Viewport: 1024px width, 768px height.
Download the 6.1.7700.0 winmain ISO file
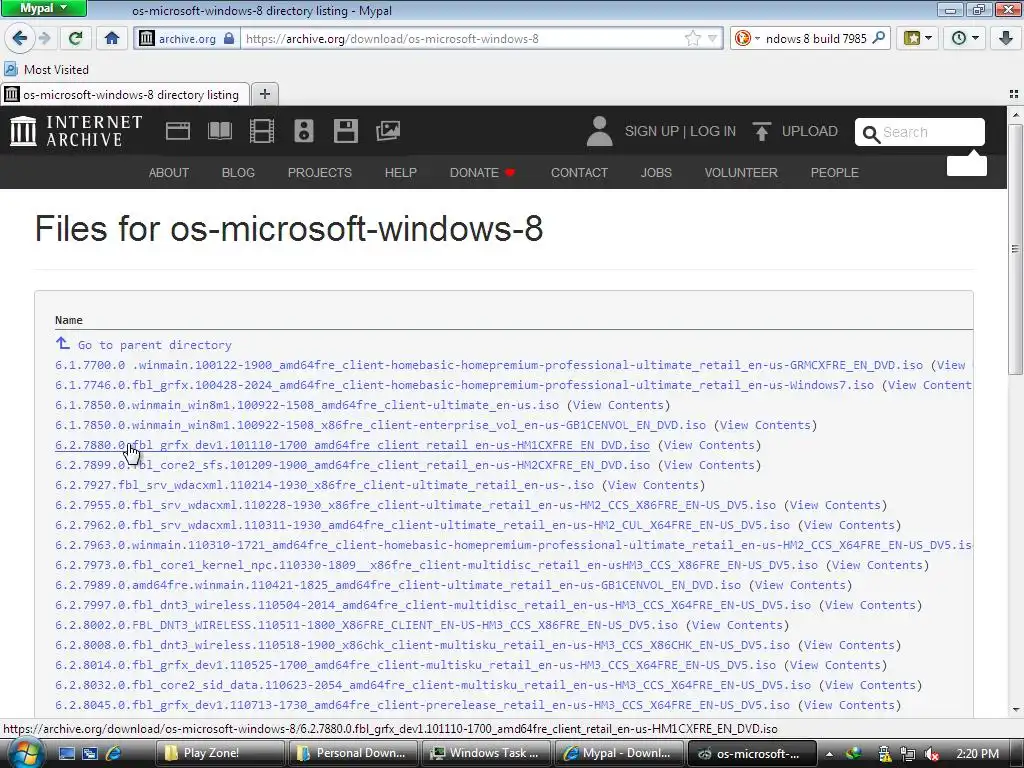coord(489,365)
